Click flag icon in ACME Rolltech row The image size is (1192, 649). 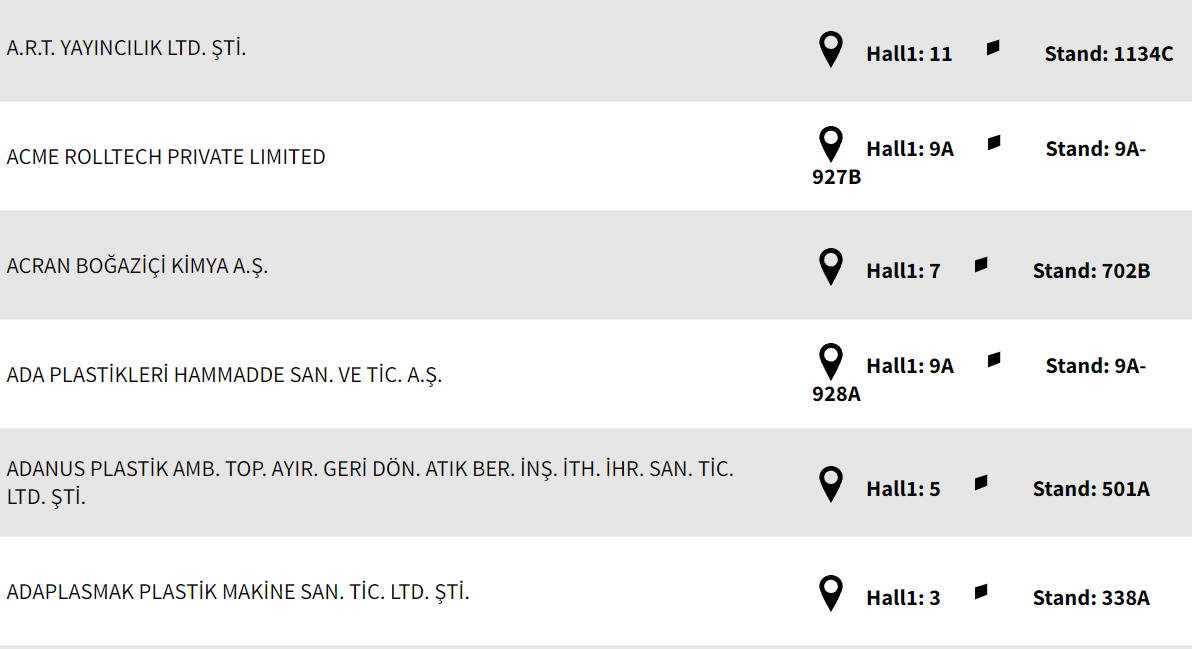pyautogui.click(x=994, y=143)
